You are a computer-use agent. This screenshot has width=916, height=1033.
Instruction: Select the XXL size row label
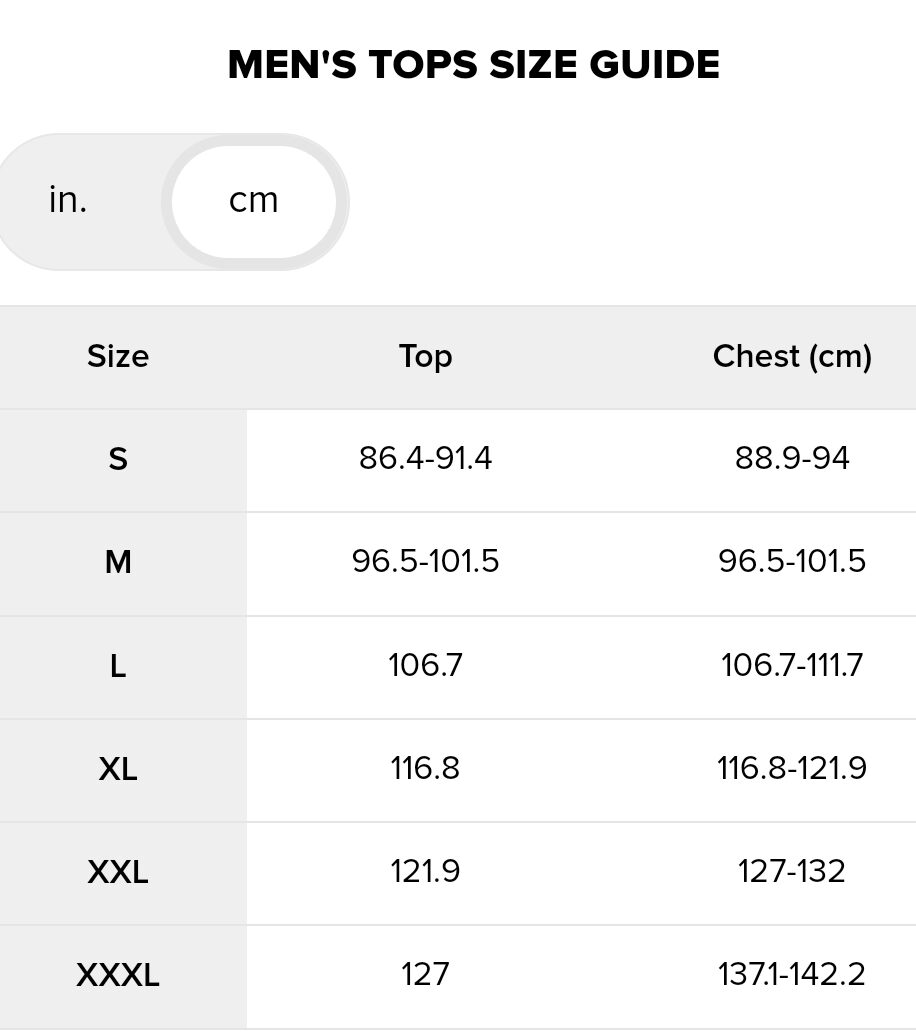(118, 871)
